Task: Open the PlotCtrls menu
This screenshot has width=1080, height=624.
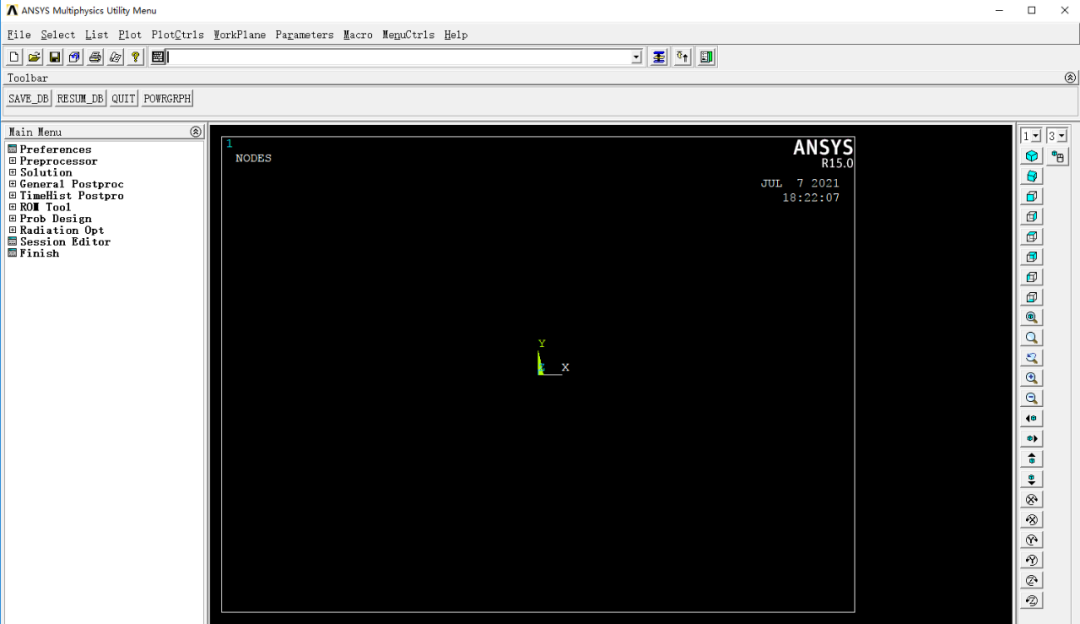Action: tap(178, 34)
